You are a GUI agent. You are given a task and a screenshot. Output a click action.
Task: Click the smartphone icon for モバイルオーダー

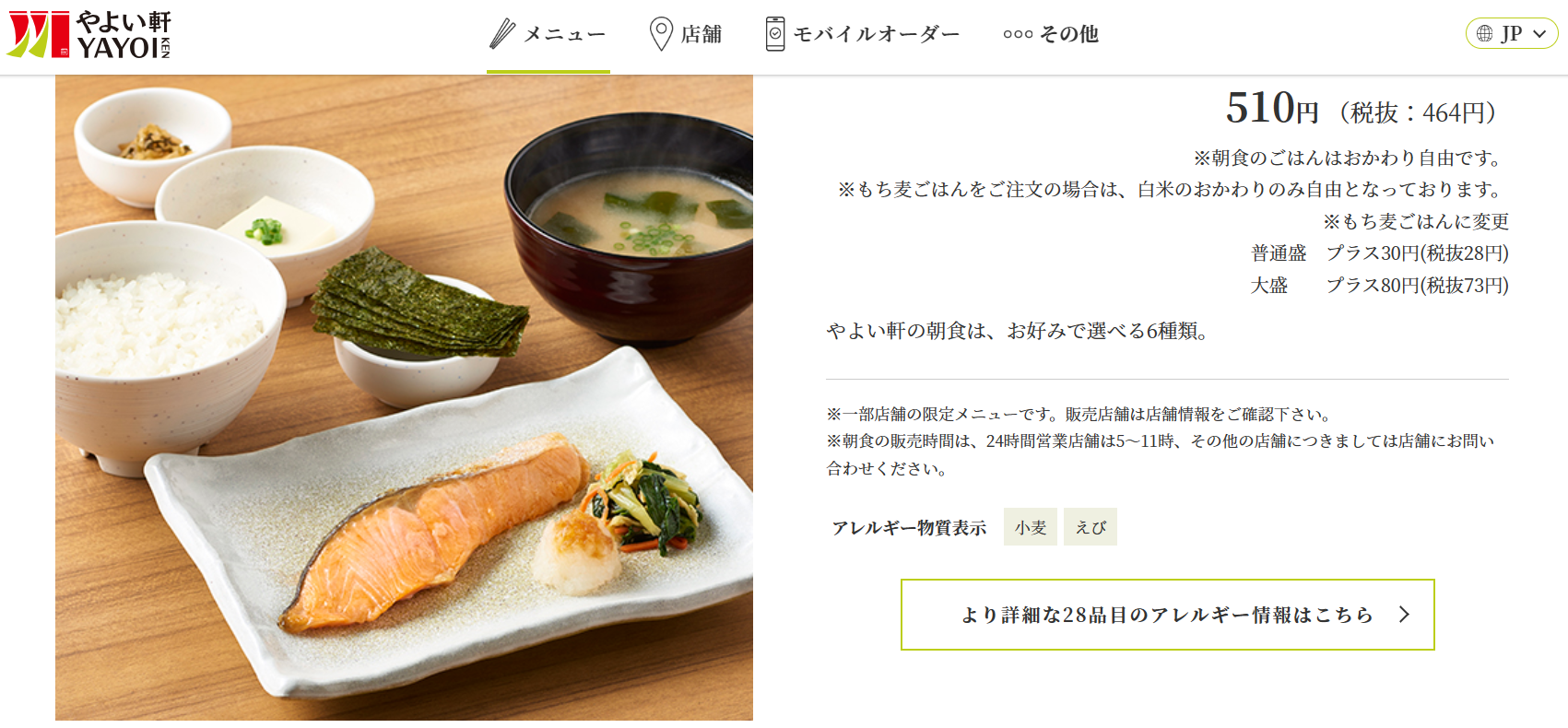pos(775,34)
